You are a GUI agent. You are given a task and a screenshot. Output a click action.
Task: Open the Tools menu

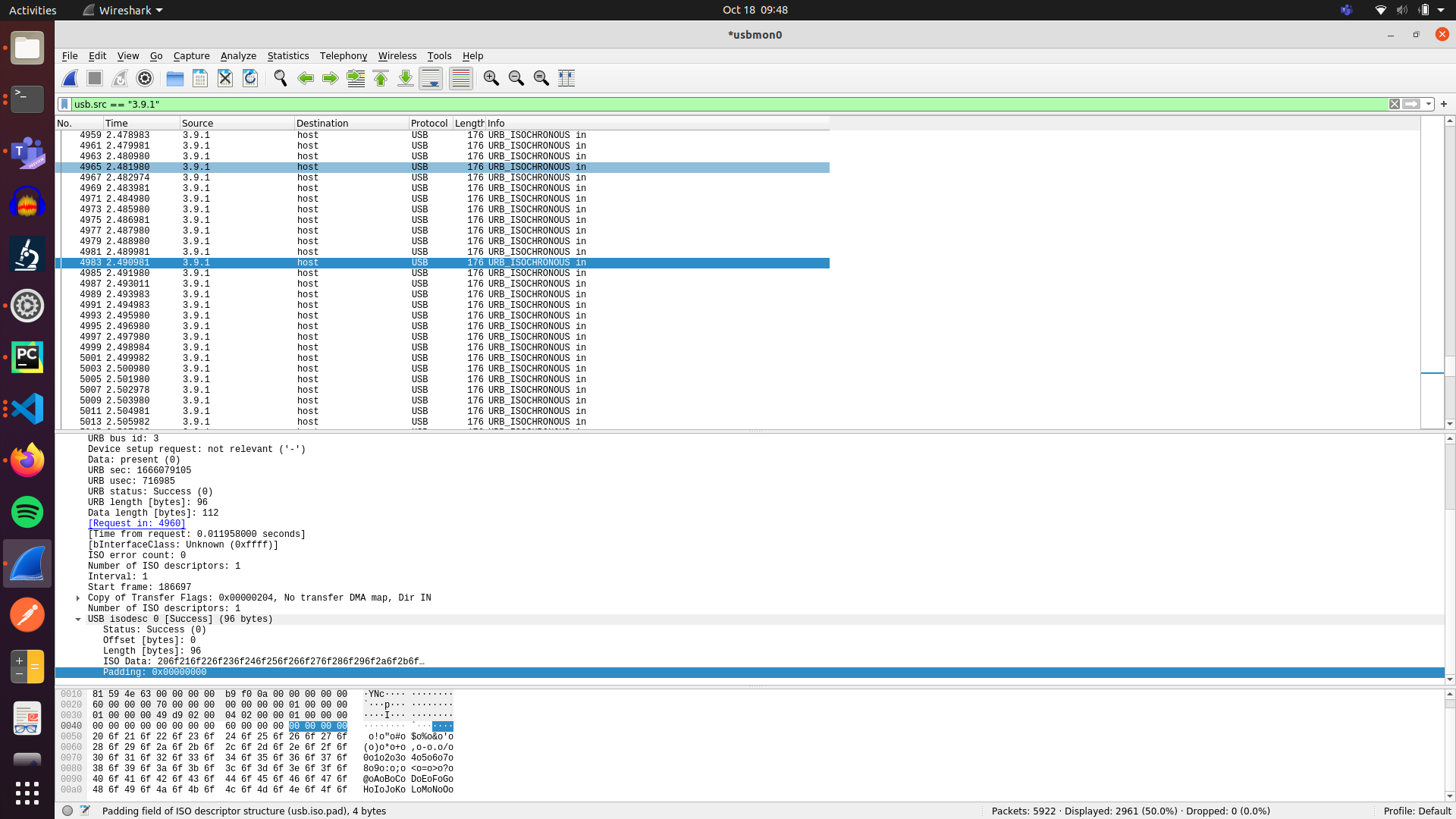coord(439,55)
